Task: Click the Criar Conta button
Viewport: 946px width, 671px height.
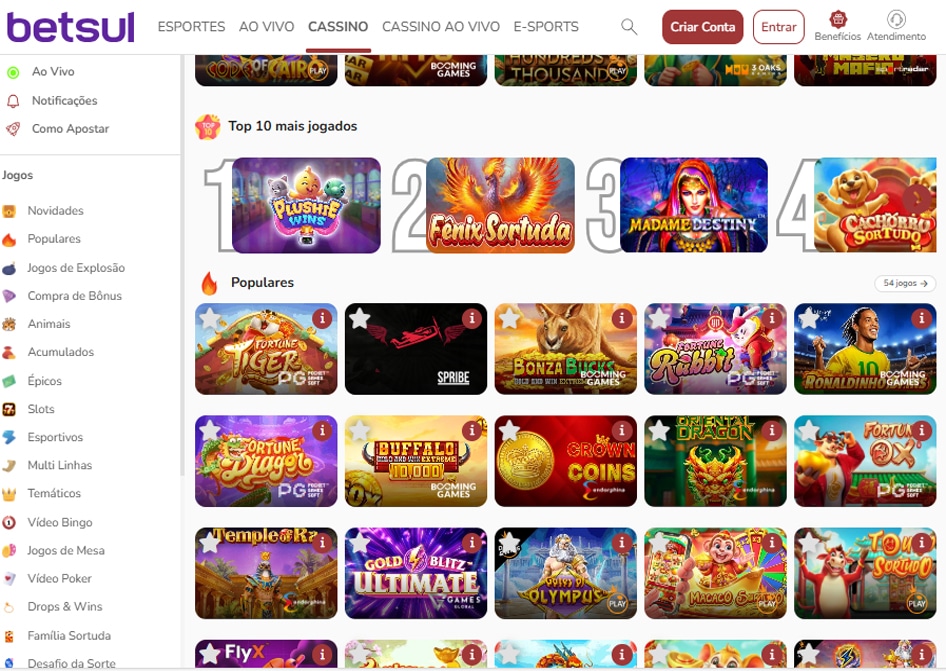Action: pyautogui.click(x=702, y=27)
